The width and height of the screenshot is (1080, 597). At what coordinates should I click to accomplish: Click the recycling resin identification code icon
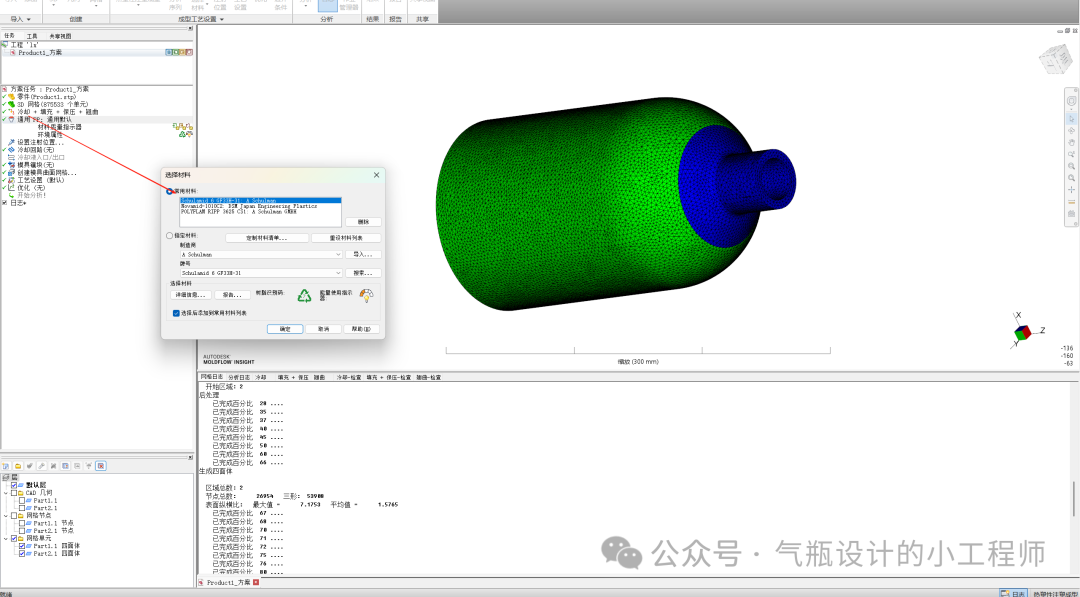(x=304, y=295)
